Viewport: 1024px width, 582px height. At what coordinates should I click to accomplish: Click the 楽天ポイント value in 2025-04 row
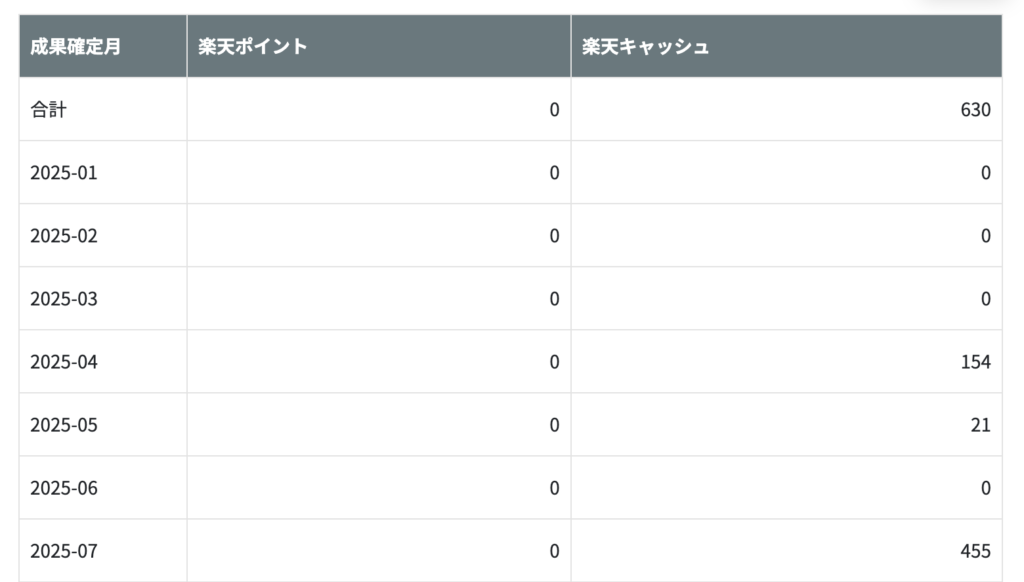554,362
